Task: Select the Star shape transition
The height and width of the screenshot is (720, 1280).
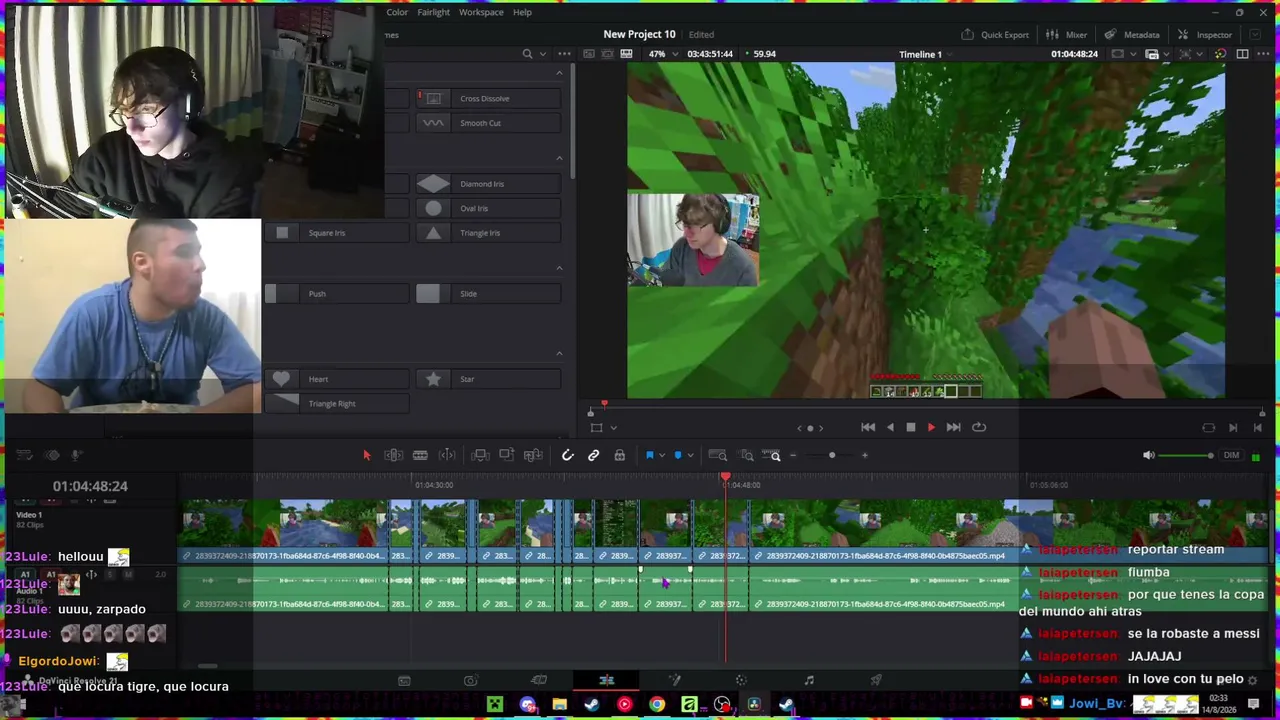Action: 488,379
